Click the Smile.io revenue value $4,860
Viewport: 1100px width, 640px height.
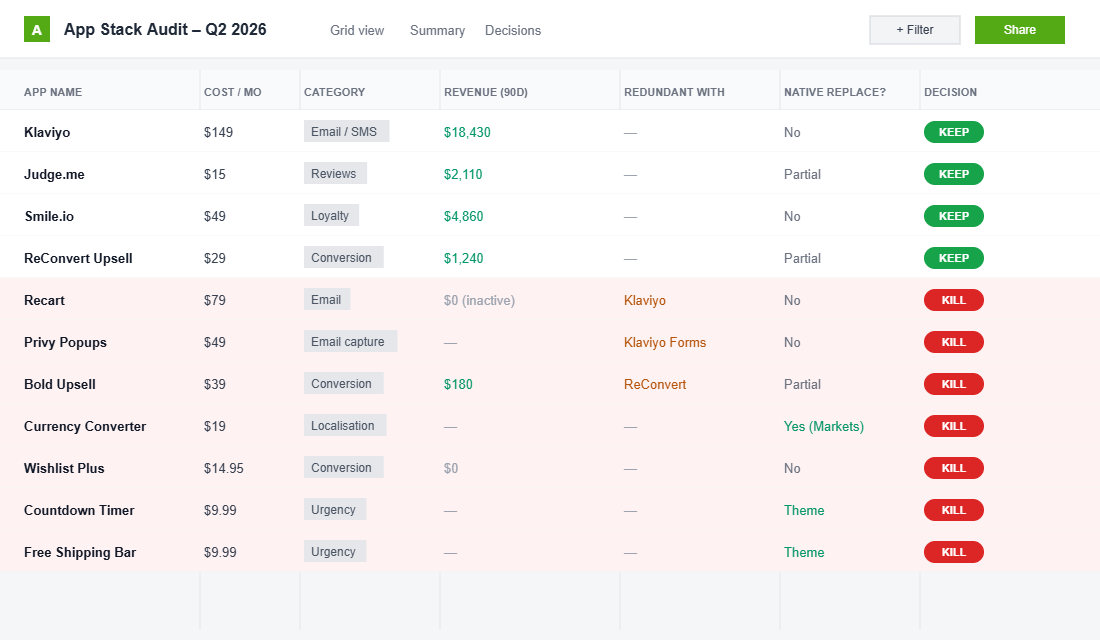pos(463,216)
